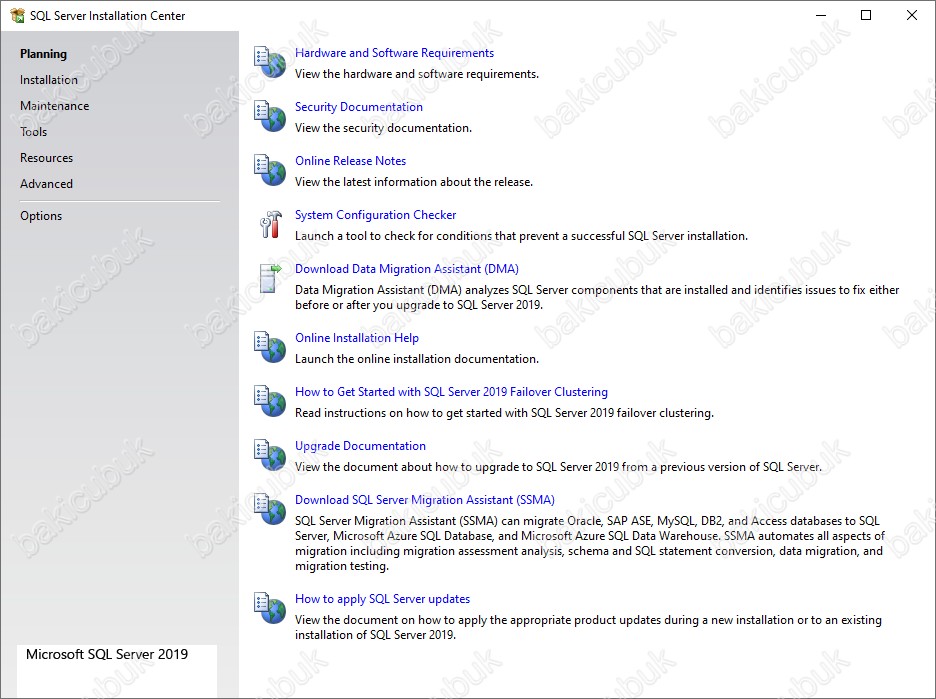Viewport: 936px width, 699px height.
Task: Open the Failover Clustering getting started link
Action: (x=451, y=392)
